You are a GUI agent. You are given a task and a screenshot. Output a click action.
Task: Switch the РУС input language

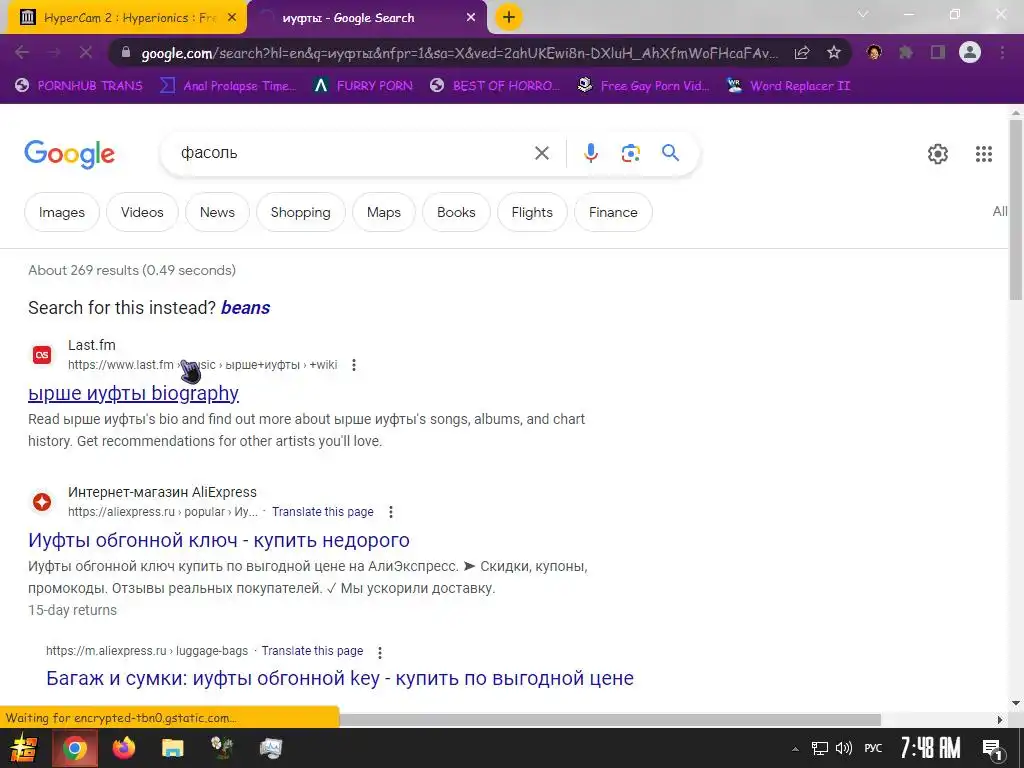(x=873, y=748)
